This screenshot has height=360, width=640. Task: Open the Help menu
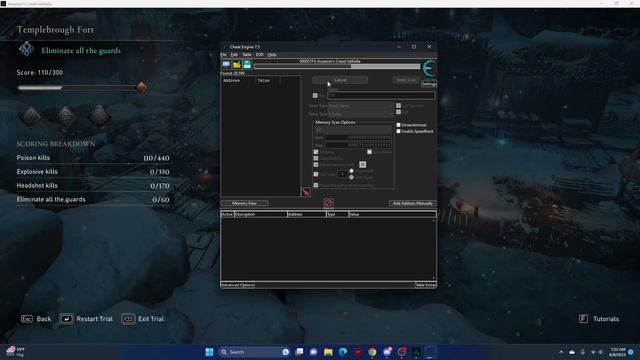[x=272, y=55]
